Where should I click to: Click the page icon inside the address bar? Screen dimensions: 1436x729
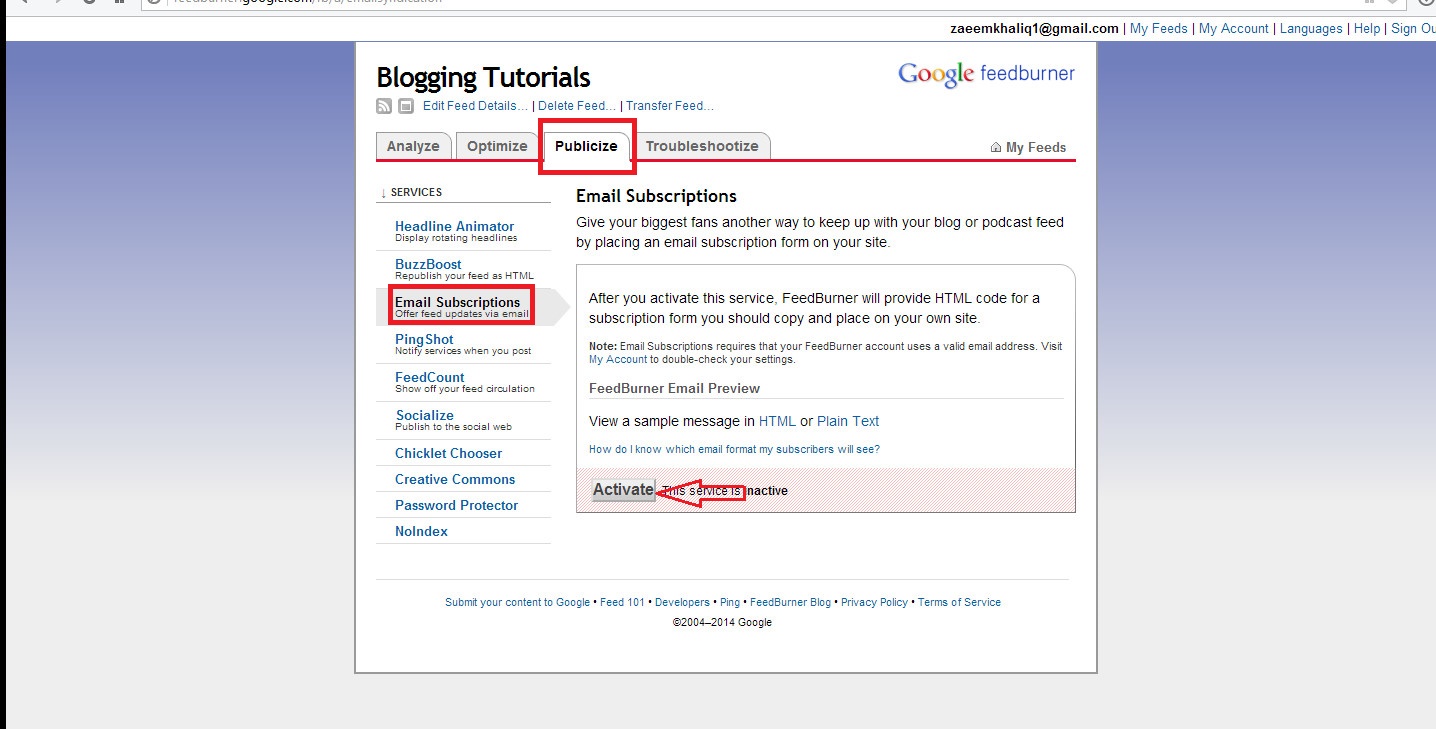tap(152, 3)
